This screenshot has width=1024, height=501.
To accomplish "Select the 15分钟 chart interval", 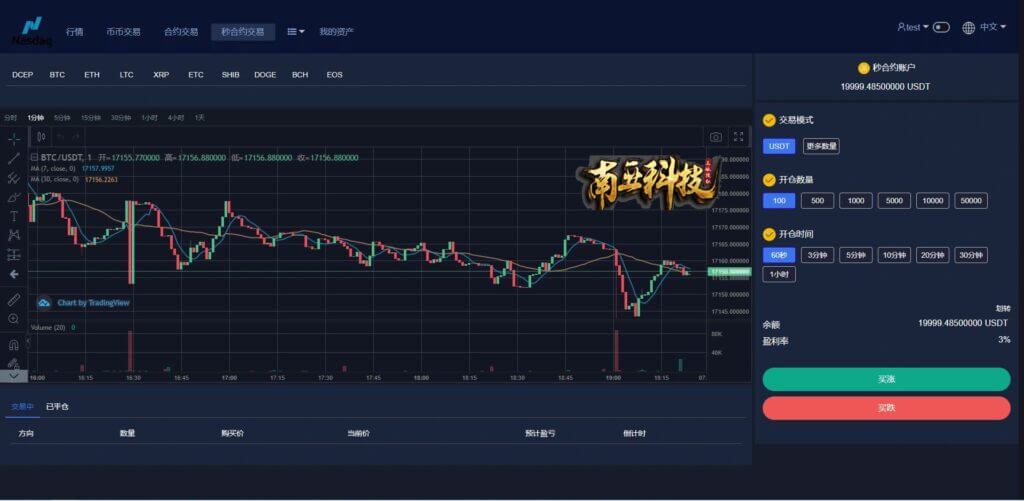I will 91,118.
